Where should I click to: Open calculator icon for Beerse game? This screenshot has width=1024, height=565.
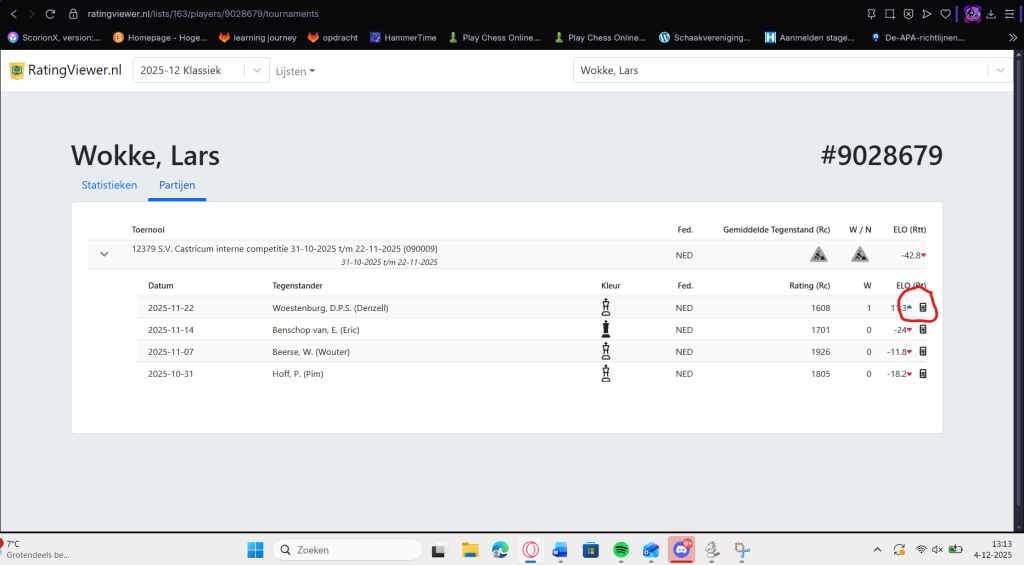point(923,352)
